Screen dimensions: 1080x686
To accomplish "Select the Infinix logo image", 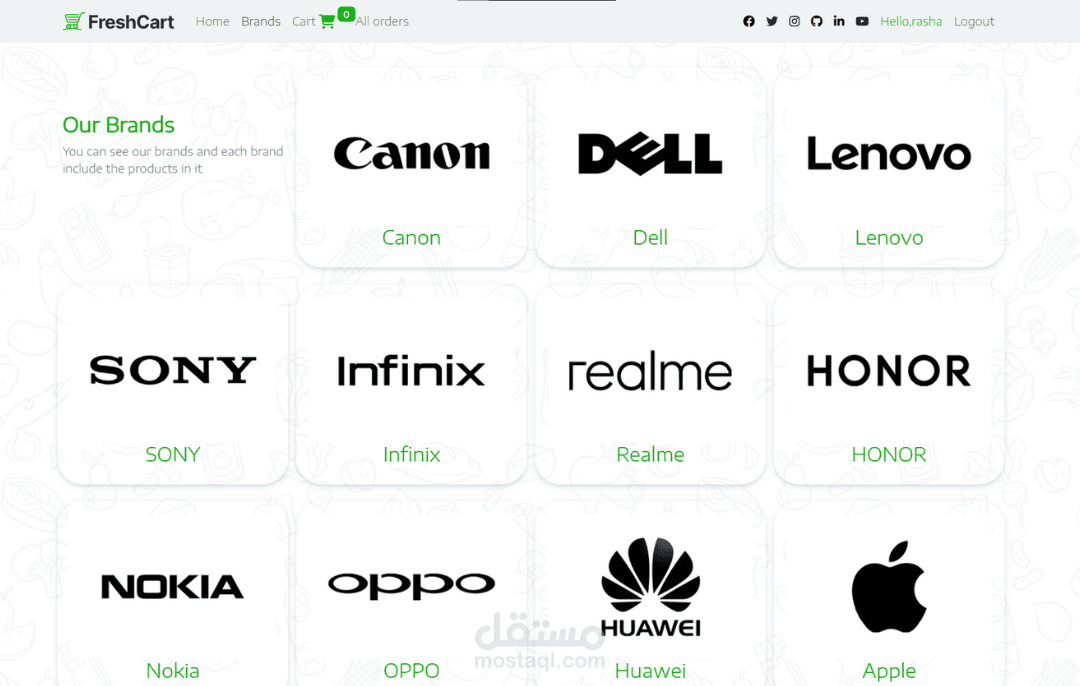I will pos(412,371).
